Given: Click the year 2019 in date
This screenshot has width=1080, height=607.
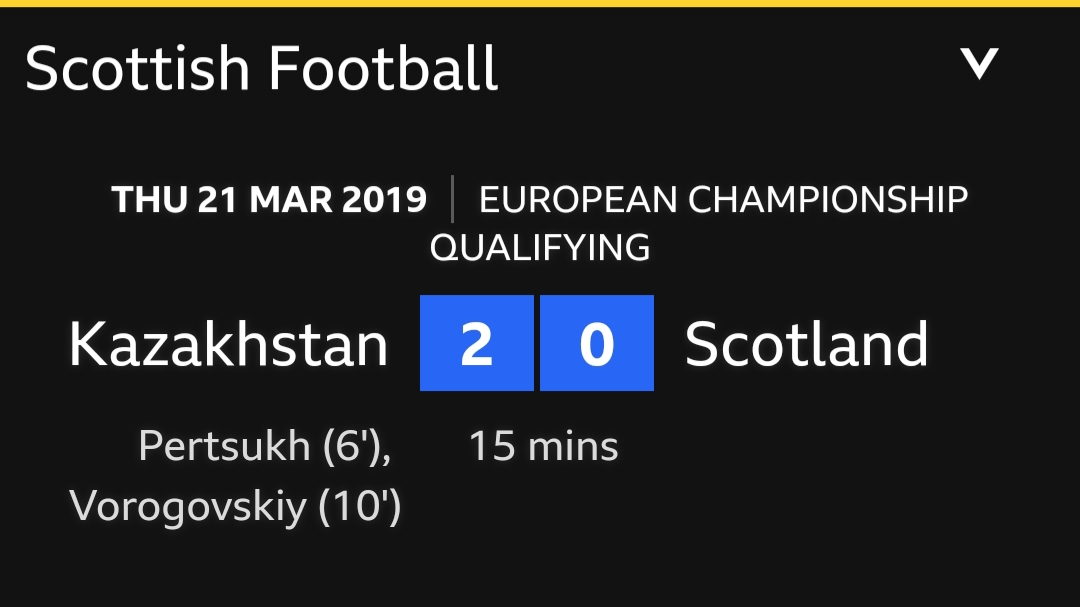Looking at the screenshot, I should [384, 200].
